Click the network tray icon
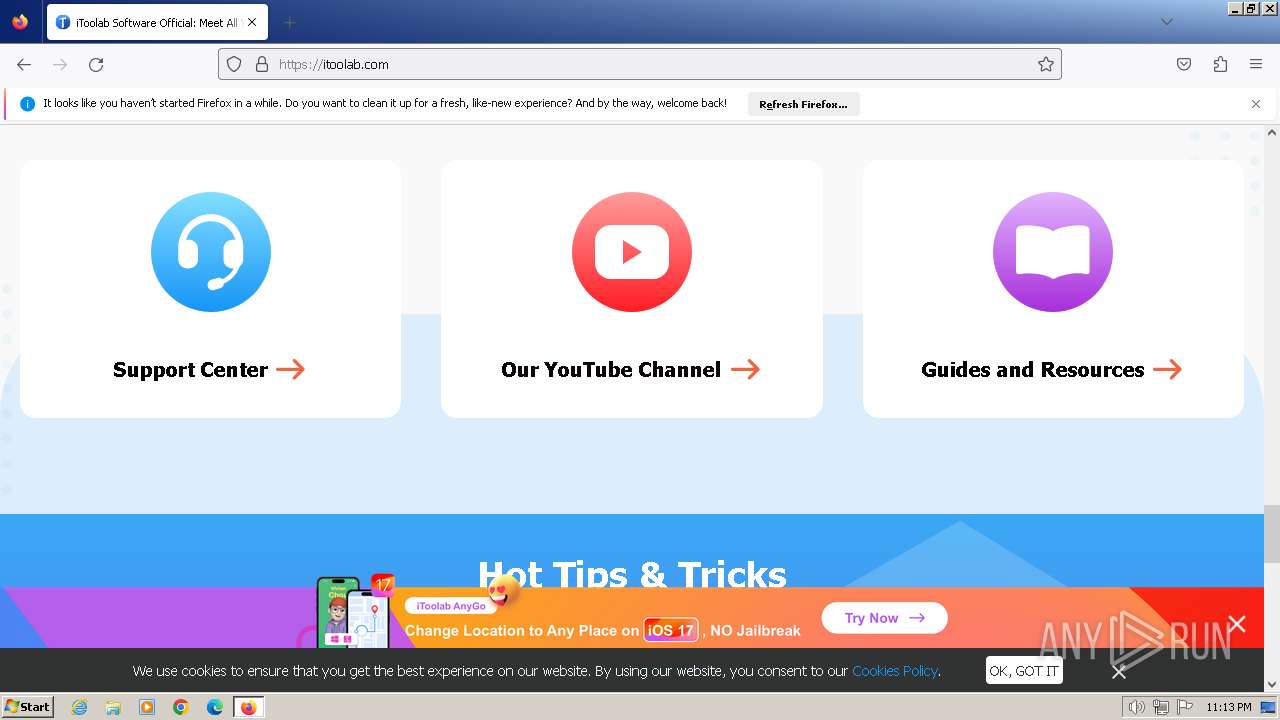 point(1160,707)
